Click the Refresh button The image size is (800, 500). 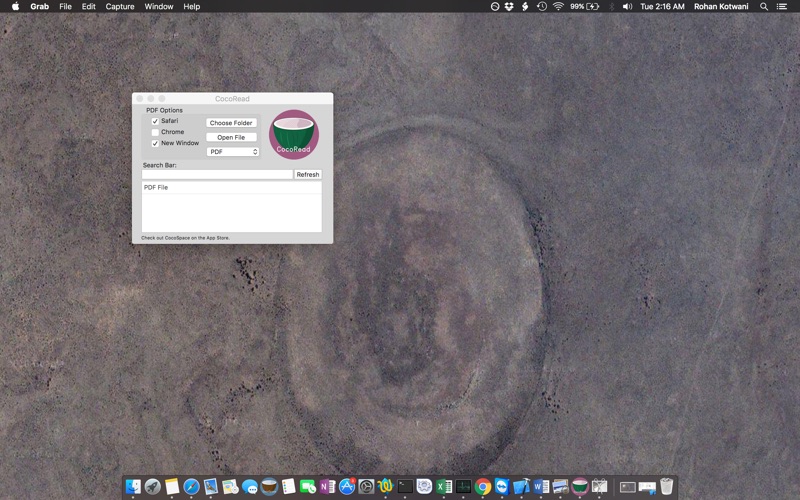point(308,174)
